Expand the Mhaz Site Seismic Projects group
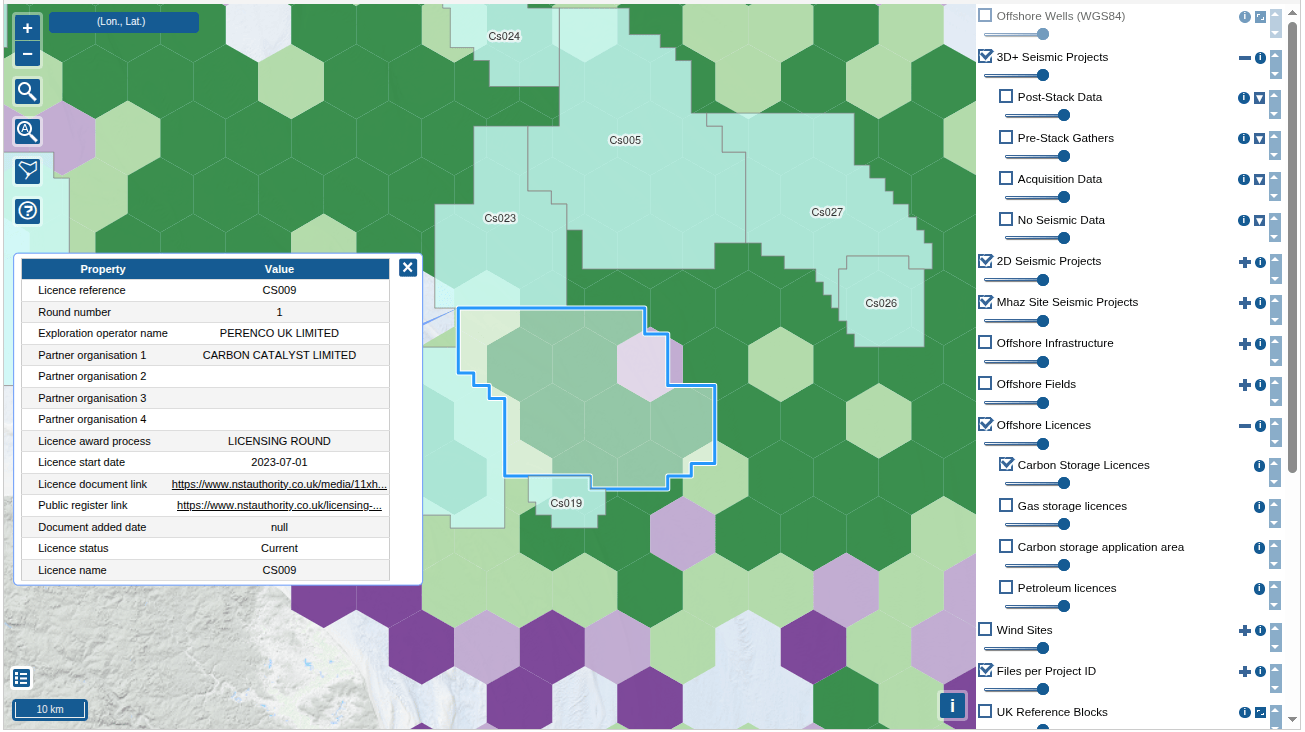 1245,303
